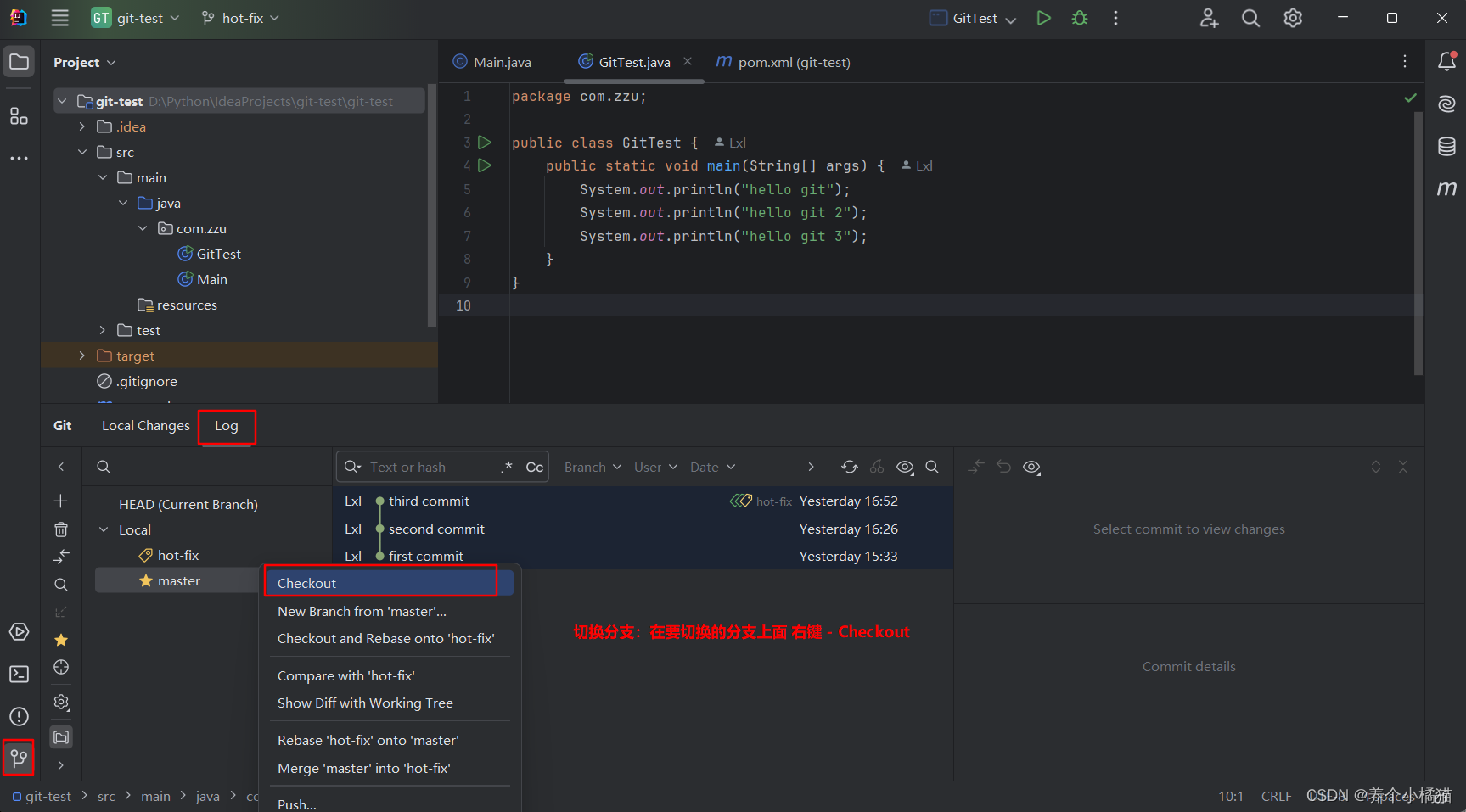1466x812 pixels.
Task: Delete branch trash icon
Action: [x=61, y=529]
